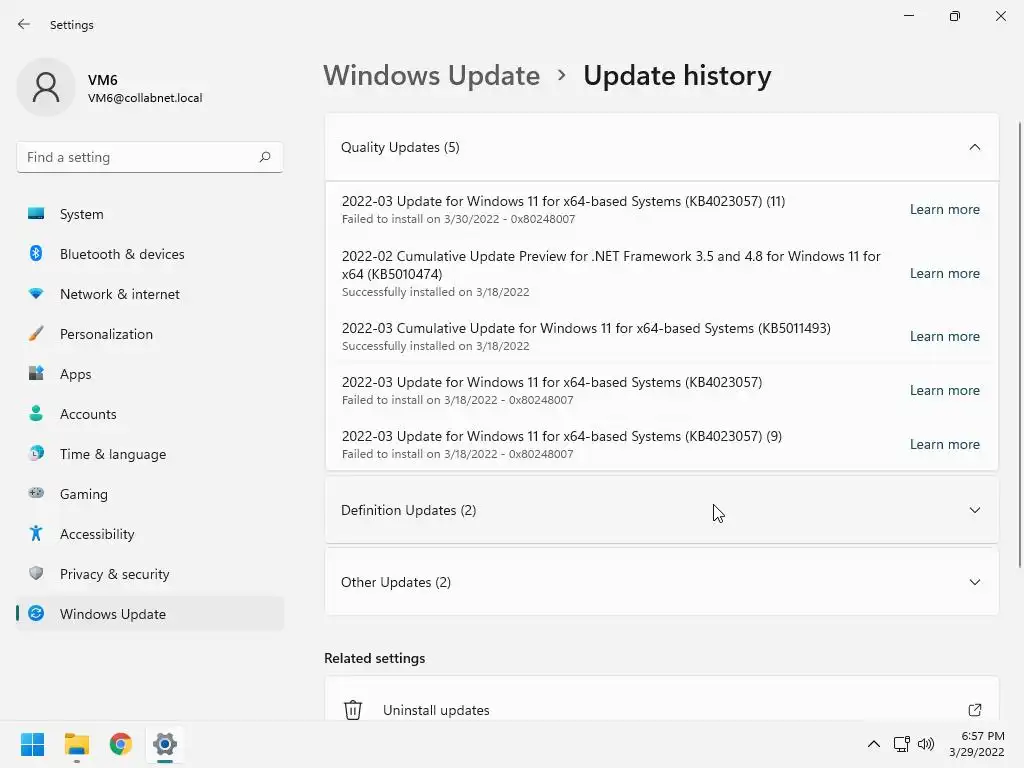Open the Apps settings page
Image resolution: width=1024 pixels, height=768 pixels.
tap(150, 374)
